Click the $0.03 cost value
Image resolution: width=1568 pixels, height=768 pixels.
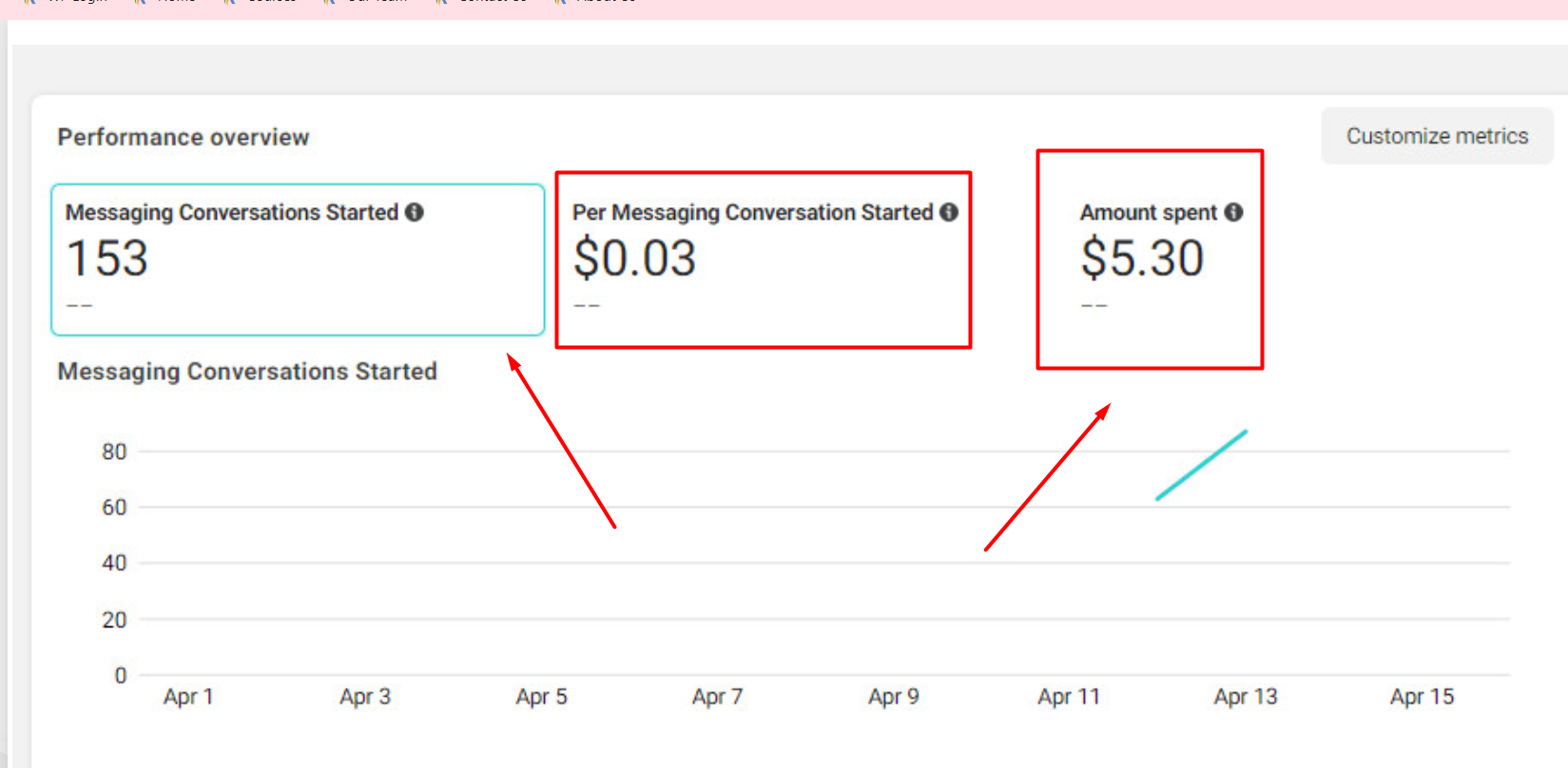click(x=634, y=259)
